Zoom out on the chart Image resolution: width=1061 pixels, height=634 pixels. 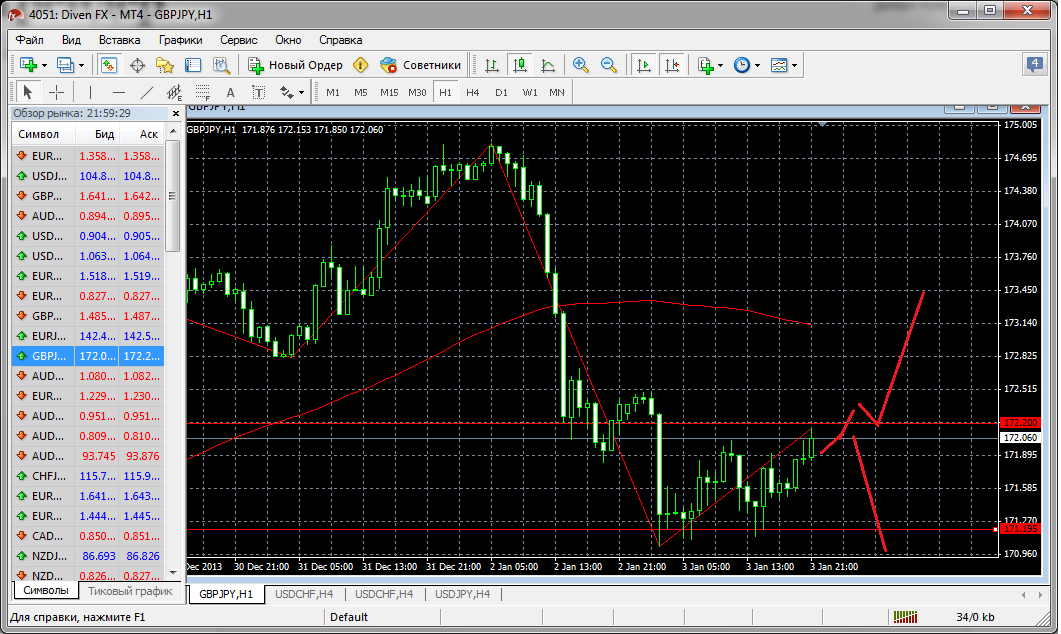pos(609,65)
